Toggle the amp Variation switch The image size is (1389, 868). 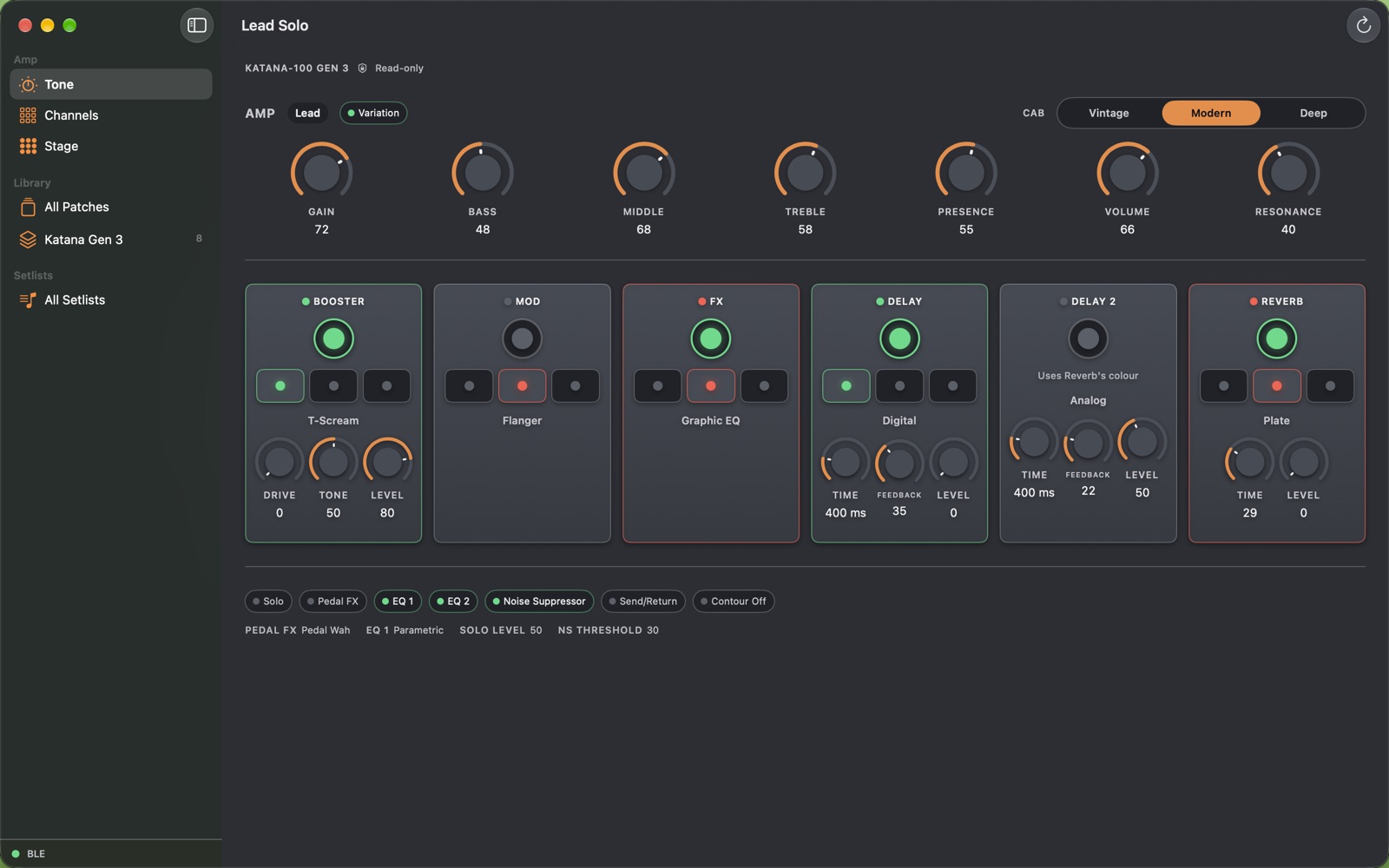pyautogui.click(x=373, y=113)
